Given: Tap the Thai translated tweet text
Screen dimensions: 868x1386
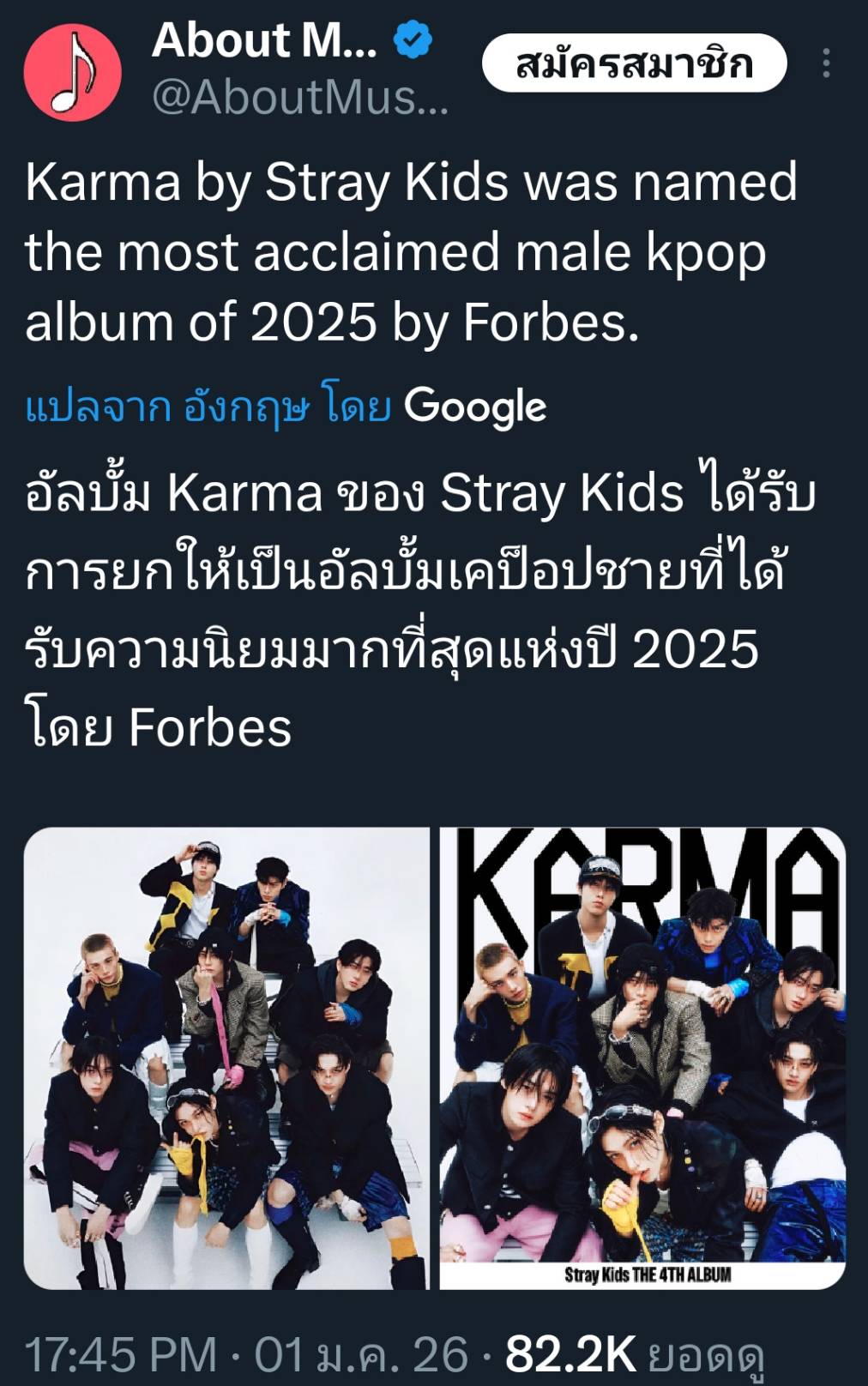Looking at the screenshot, I should tap(420, 611).
